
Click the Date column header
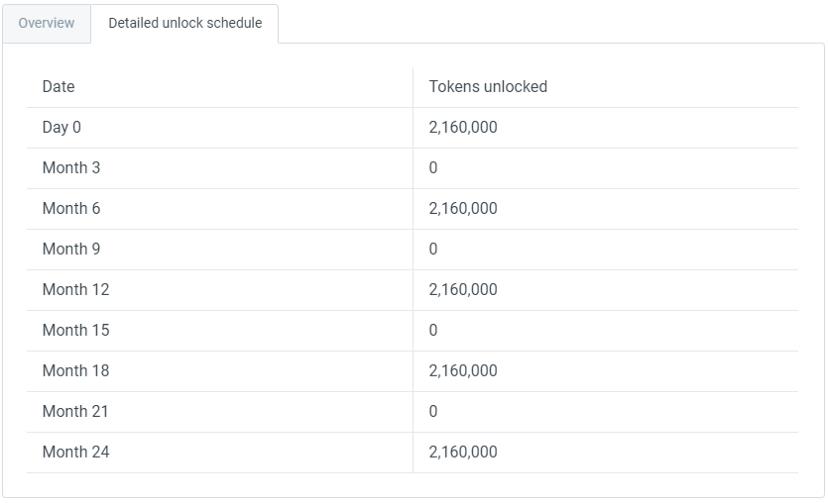point(59,87)
